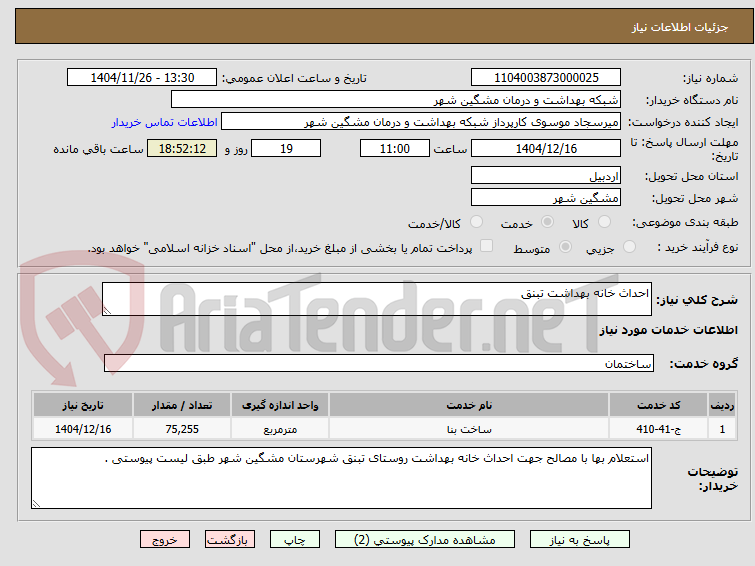755x566 pixels.
Task: Open مشاهده مدارک پیوستی (2) attachments
Action: pyautogui.click(x=425, y=540)
